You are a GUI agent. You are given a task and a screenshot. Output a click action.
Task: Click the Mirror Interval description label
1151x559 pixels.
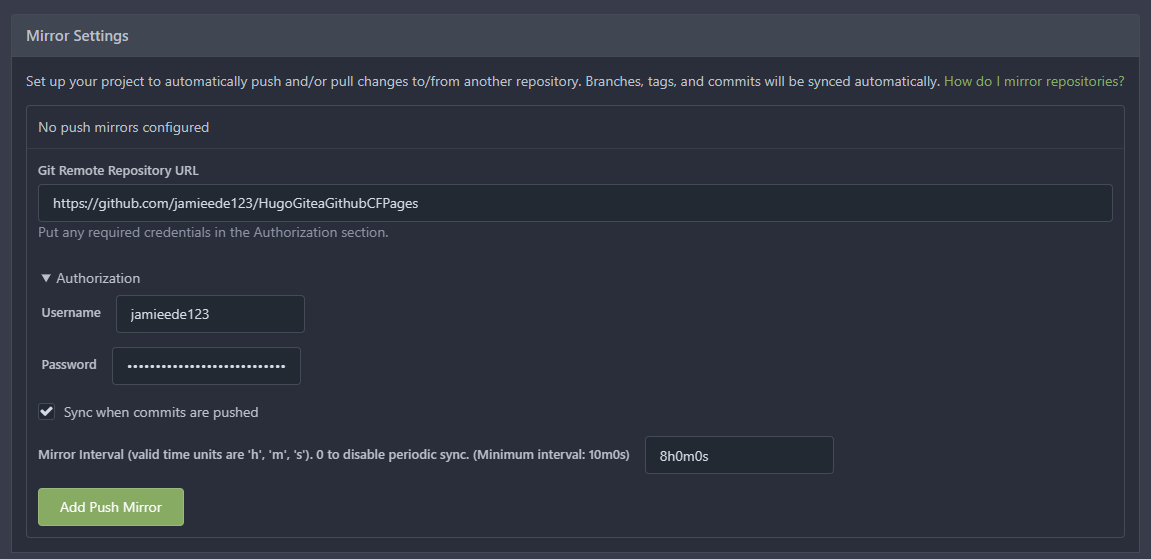pyautogui.click(x=333, y=455)
